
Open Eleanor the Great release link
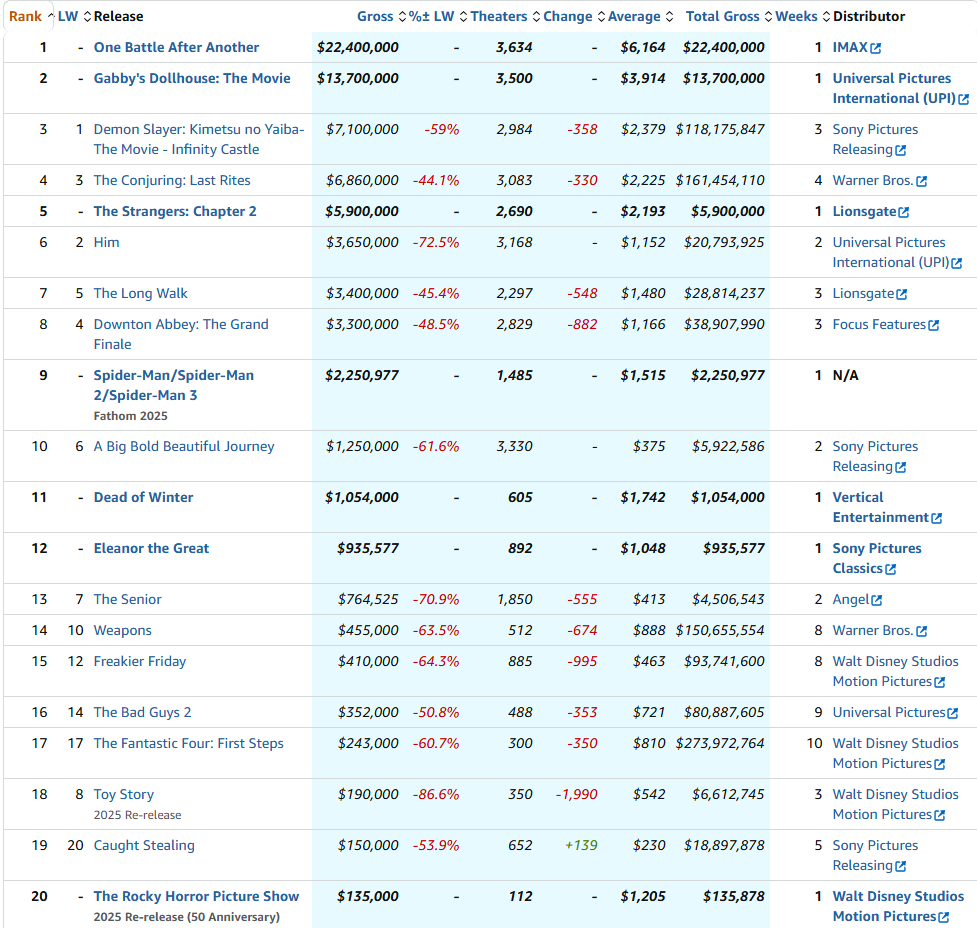click(151, 549)
